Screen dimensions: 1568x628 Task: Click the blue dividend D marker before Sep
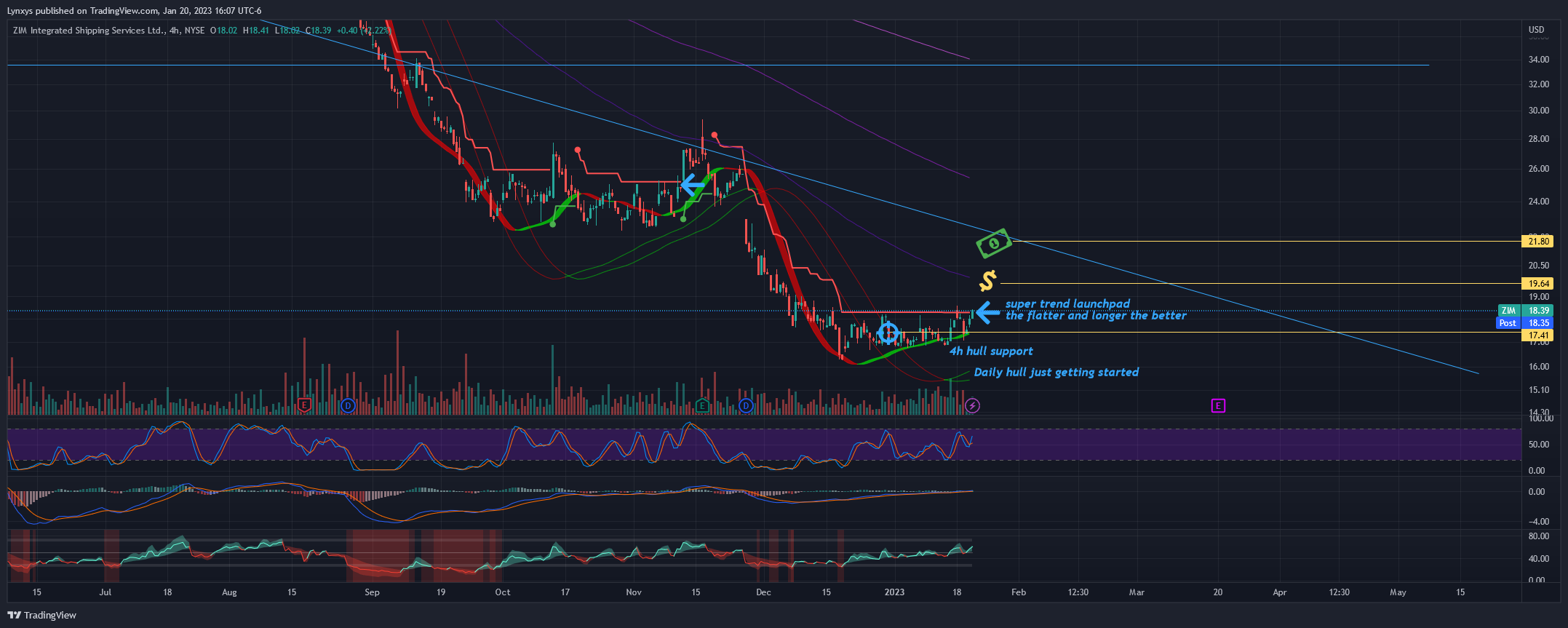(x=348, y=405)
